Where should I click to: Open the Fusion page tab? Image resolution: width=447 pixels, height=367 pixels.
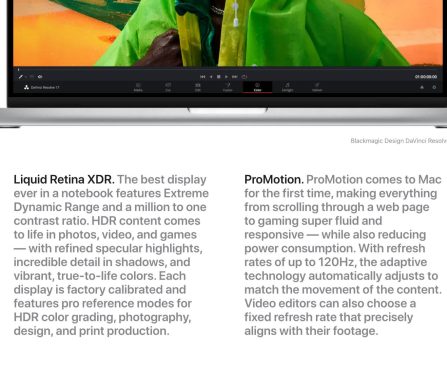pos(227,87)
